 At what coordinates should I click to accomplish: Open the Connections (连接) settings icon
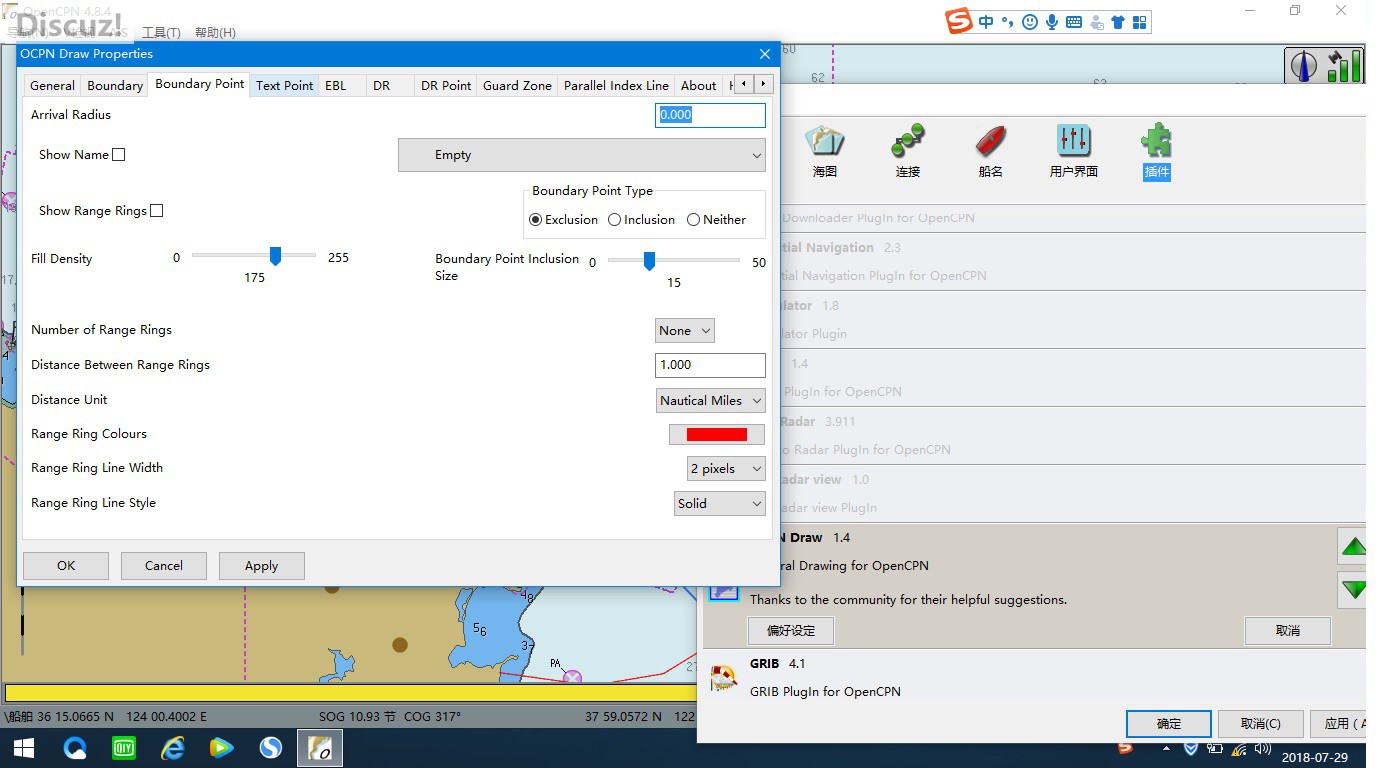point(908,142)
